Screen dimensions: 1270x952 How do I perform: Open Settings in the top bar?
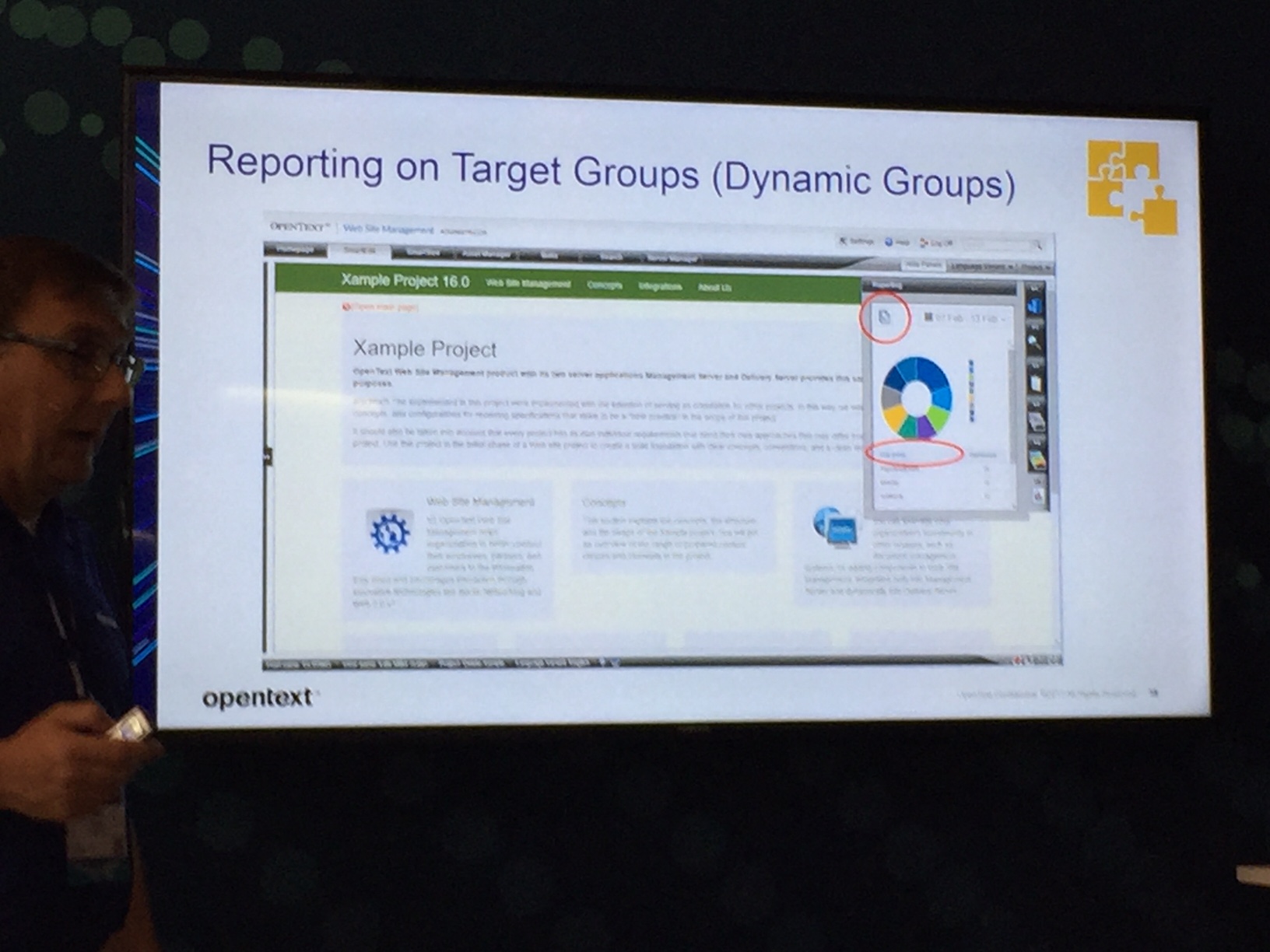click(x=856, y=242)
